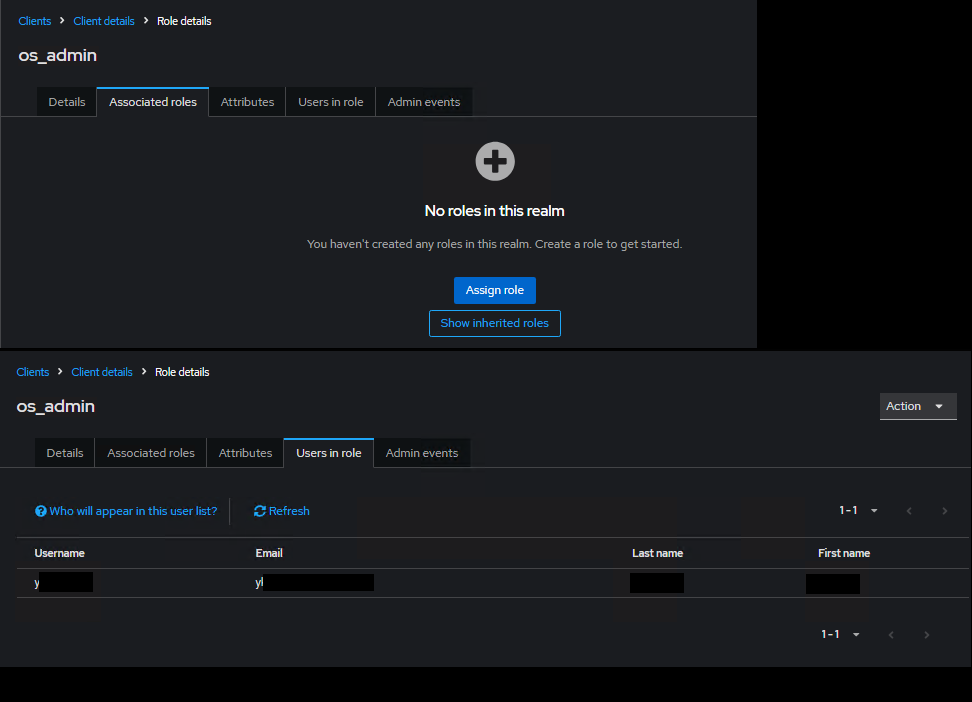Follow Clients breadcrumb link in lower panel
The height and width of the screenshot is (702, 972).
coord(33,372)
